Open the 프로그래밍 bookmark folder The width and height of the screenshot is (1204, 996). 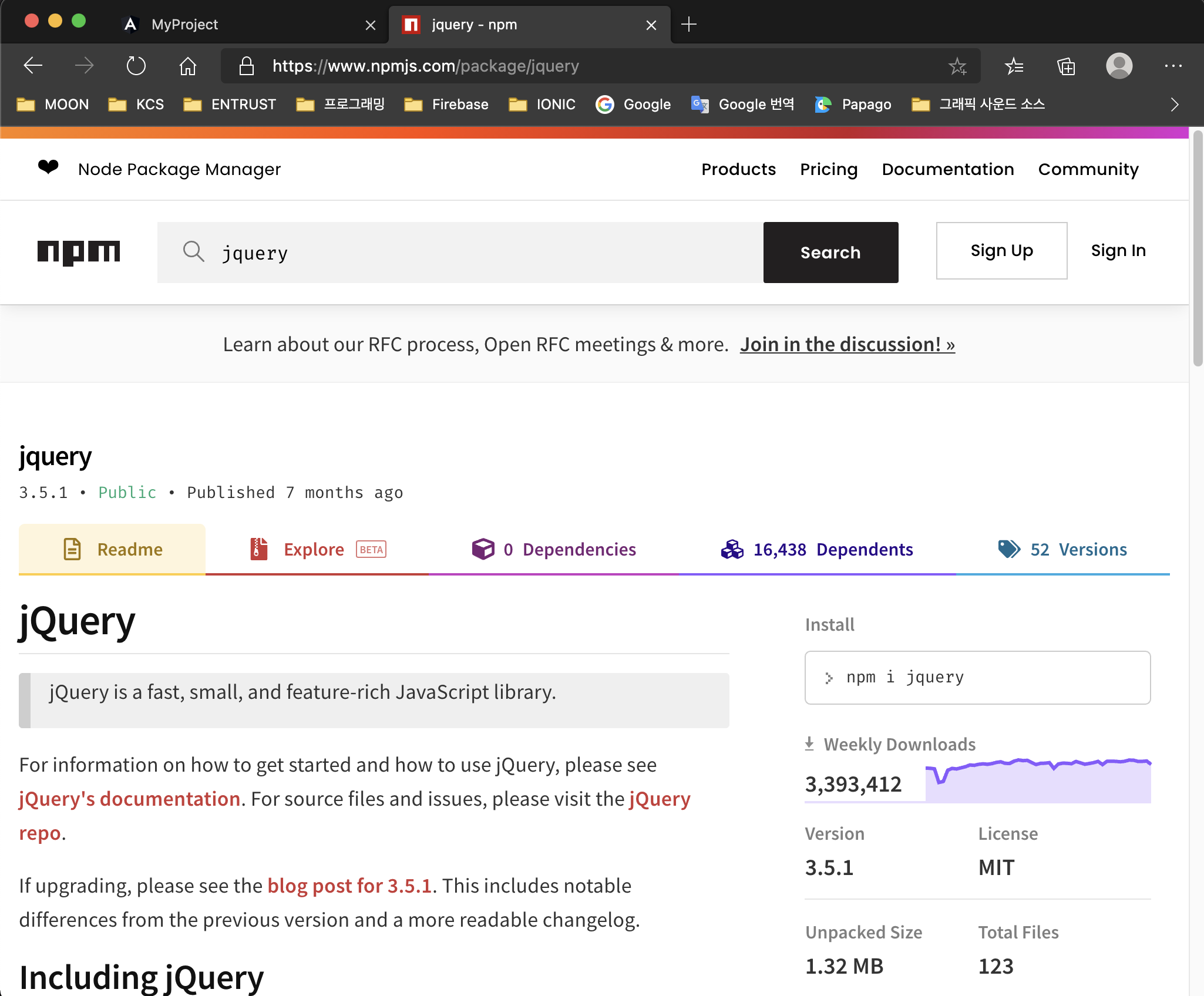coord(341,105)
